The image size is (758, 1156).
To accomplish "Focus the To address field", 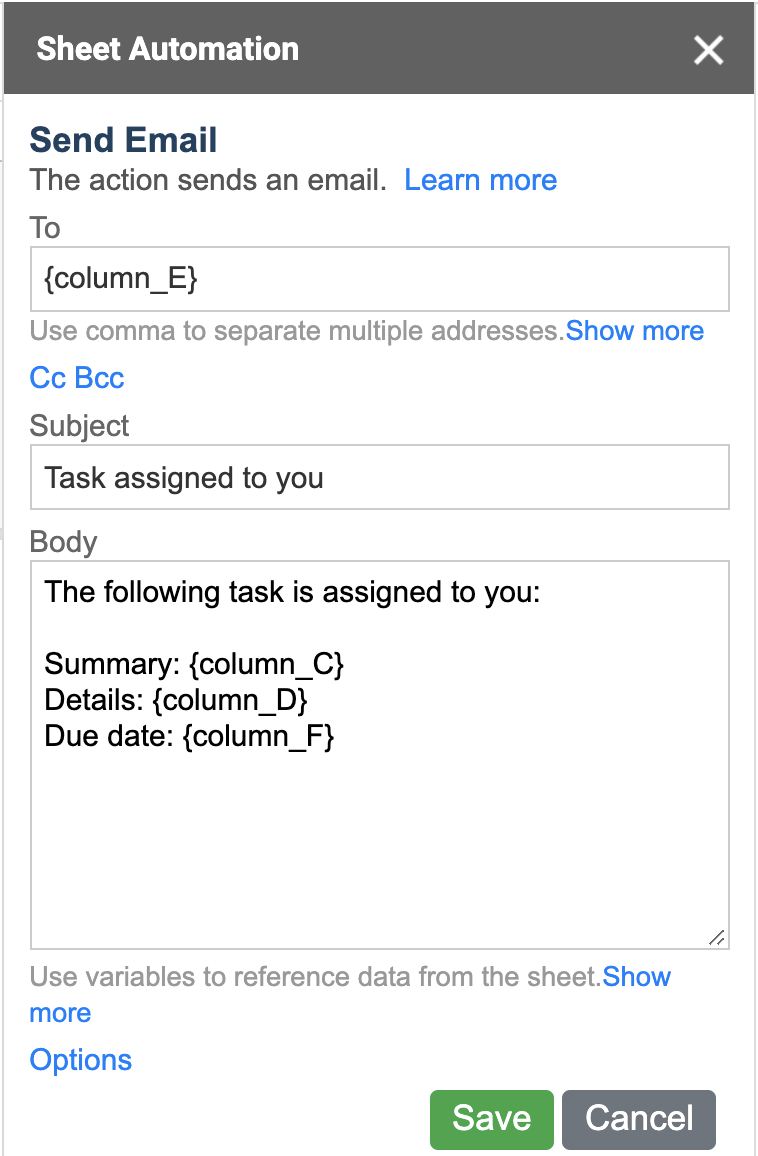I will pyautogui.click(x=379, y=280).
